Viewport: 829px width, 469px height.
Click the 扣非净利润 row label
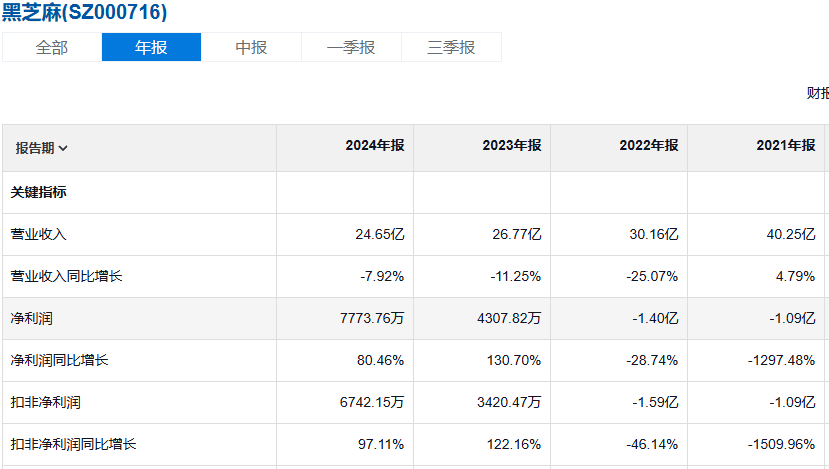[x=45, y=402]
